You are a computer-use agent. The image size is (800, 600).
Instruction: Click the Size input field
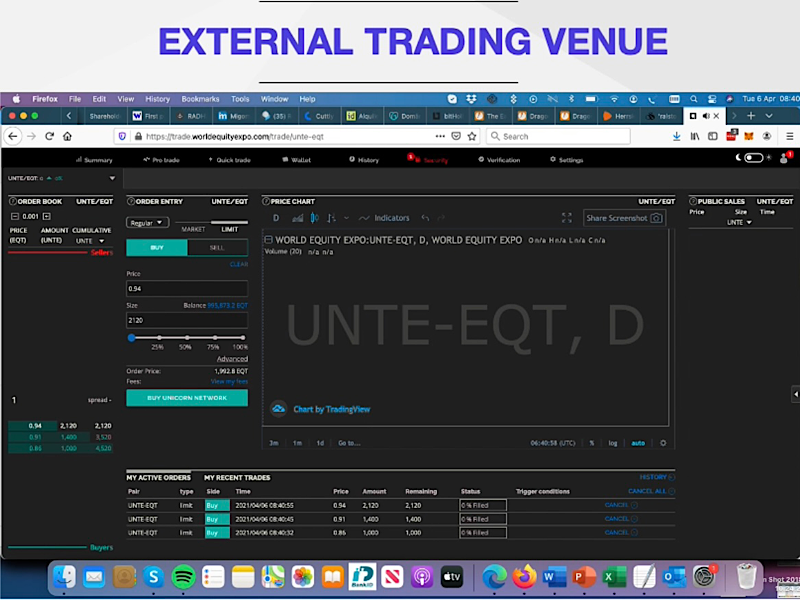(187, 320)
